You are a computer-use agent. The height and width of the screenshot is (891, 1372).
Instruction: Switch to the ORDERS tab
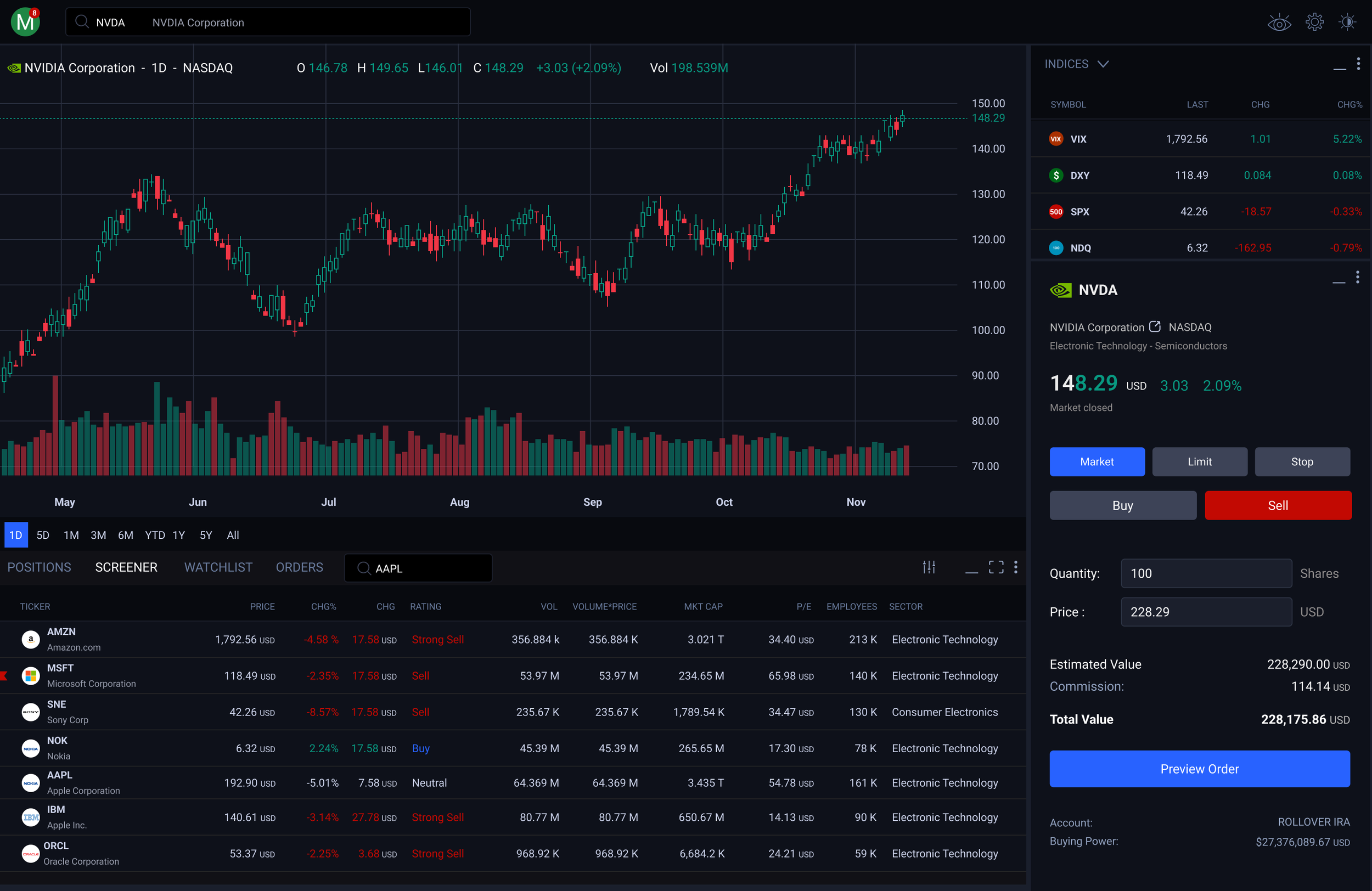pos(299,567)
